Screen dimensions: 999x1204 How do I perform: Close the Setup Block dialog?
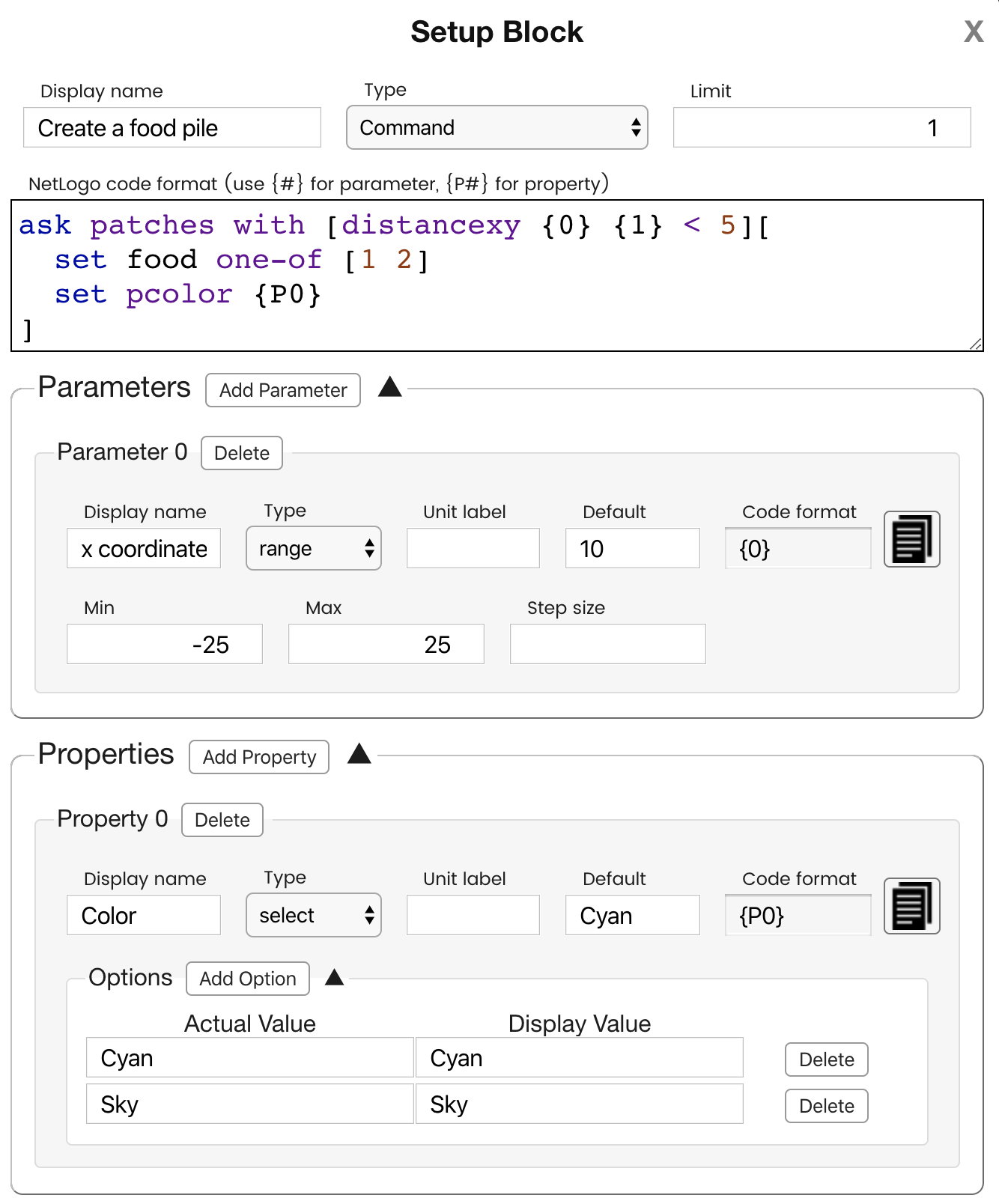pos(973,31)
